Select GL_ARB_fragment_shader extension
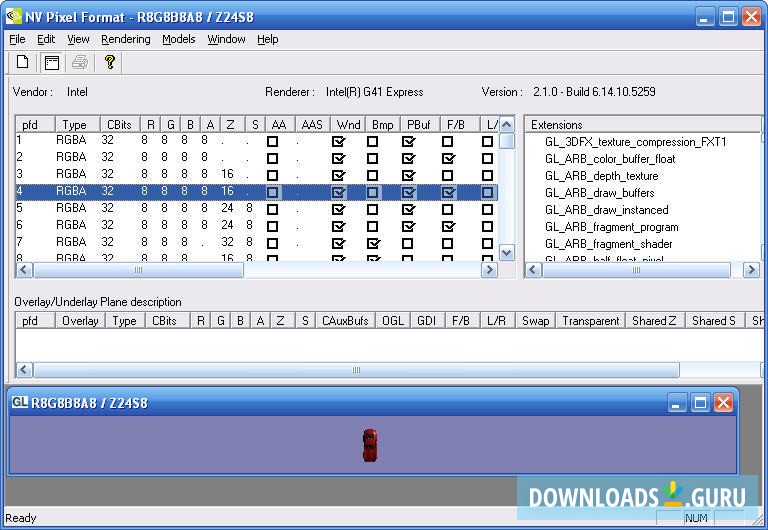The height and width of the screenshot is (530, 768). [608, 244]
